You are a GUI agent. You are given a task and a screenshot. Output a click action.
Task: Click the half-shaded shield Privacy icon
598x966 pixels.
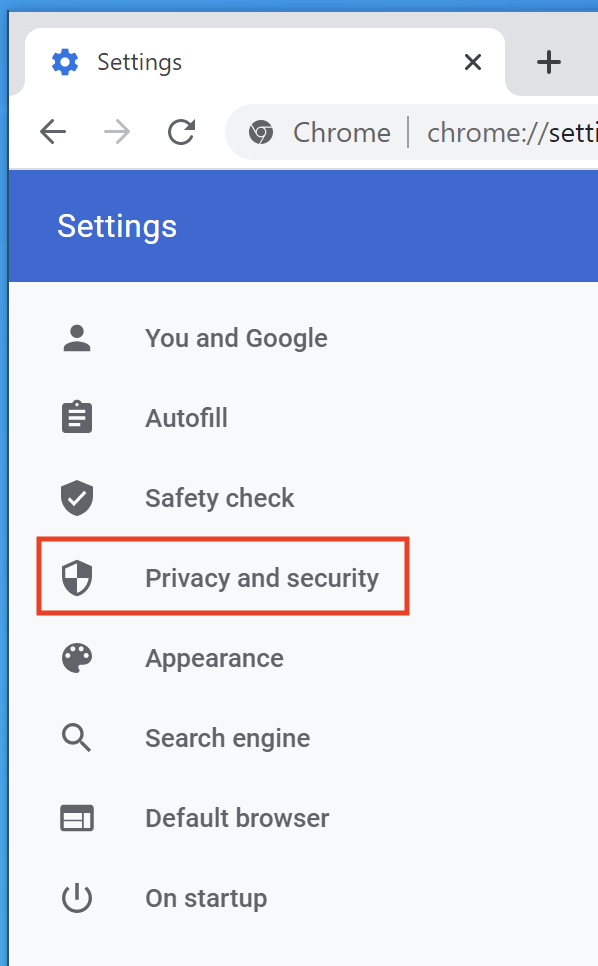click(x=77, y=578)
